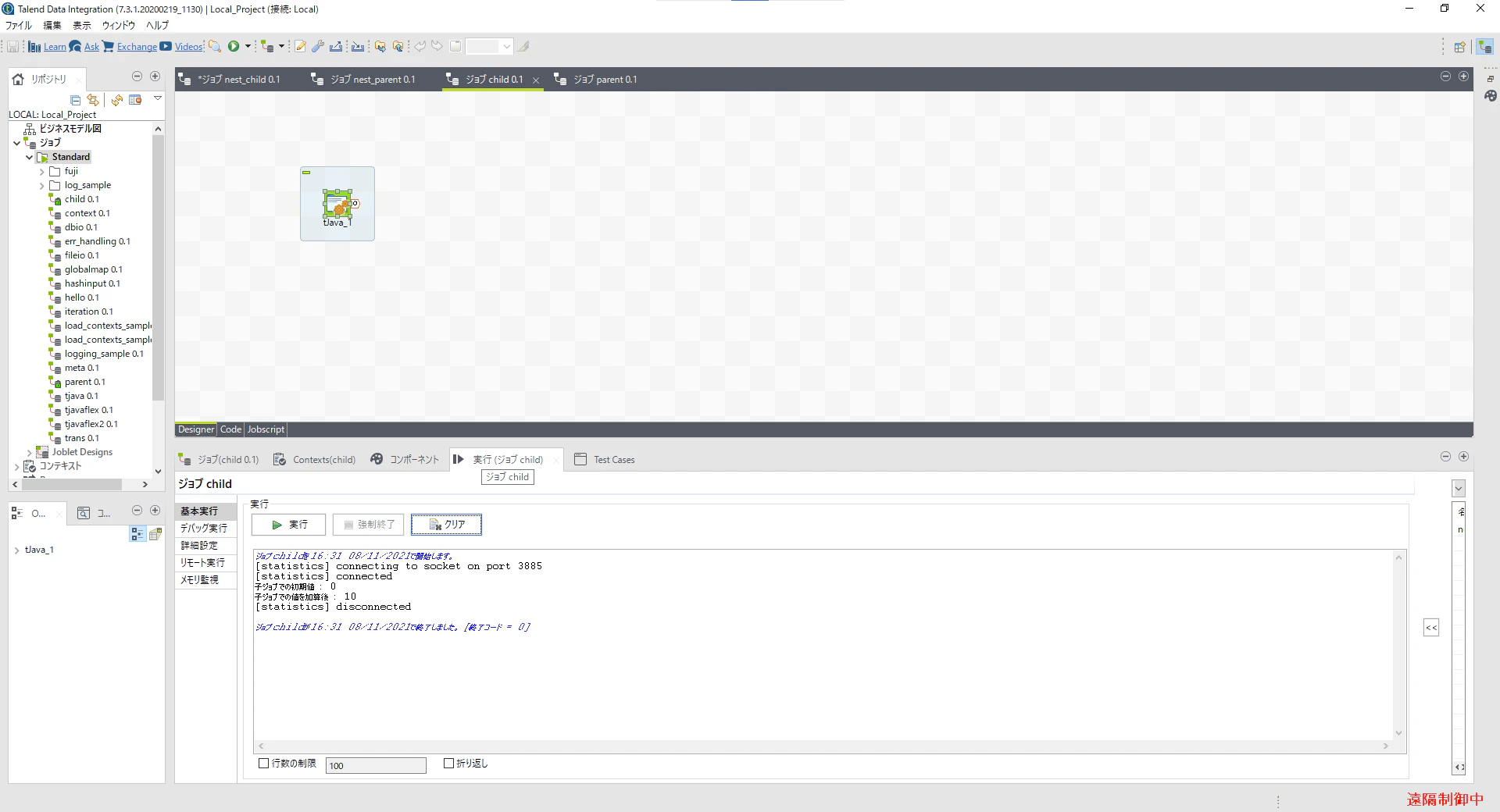1500x812 pixels.
Task: Collapse the Standard folder node
Action: coord(30,157)
